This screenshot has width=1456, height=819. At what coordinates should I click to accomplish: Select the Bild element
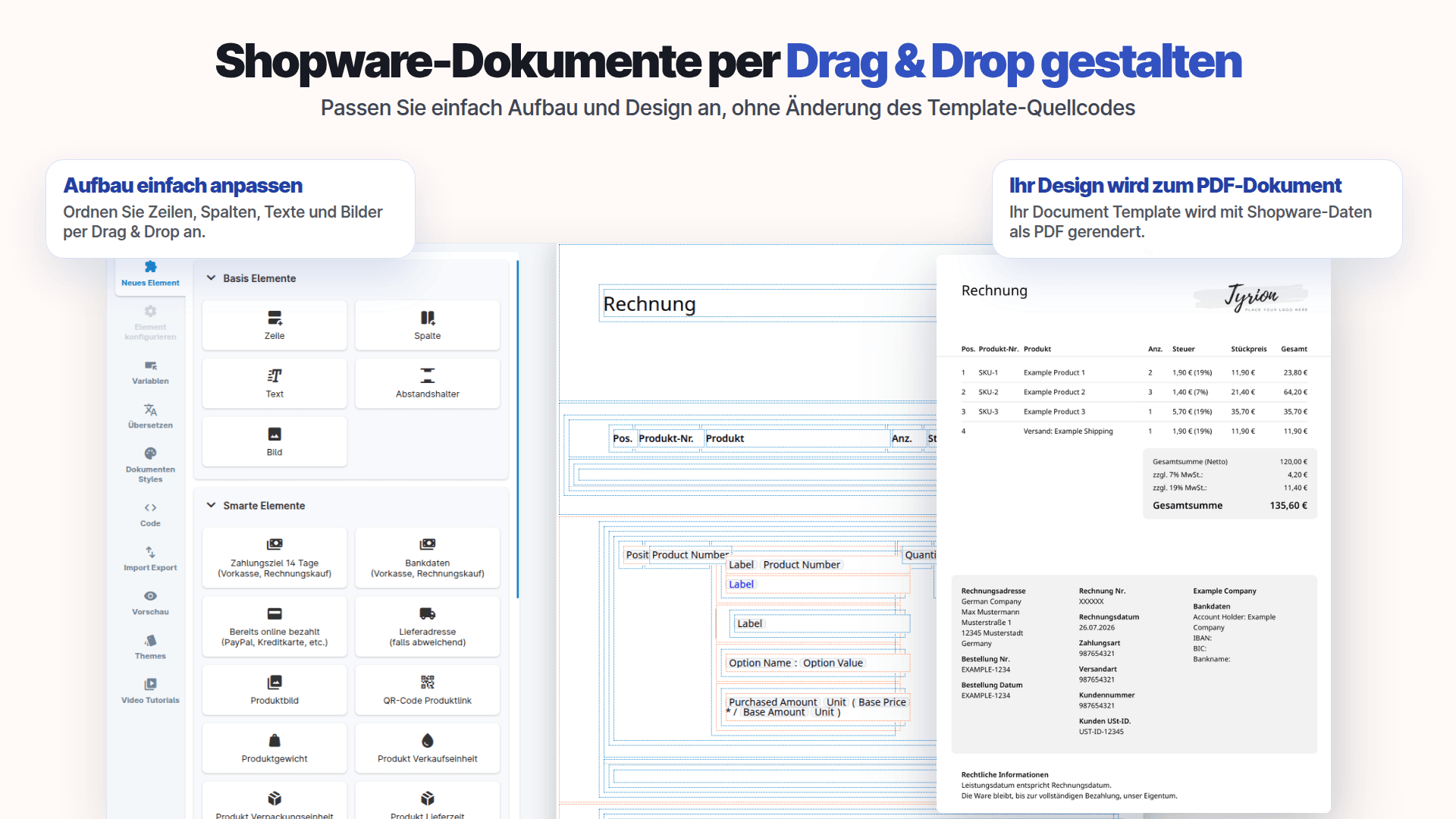pyautogui.click(x=275, y=441)
